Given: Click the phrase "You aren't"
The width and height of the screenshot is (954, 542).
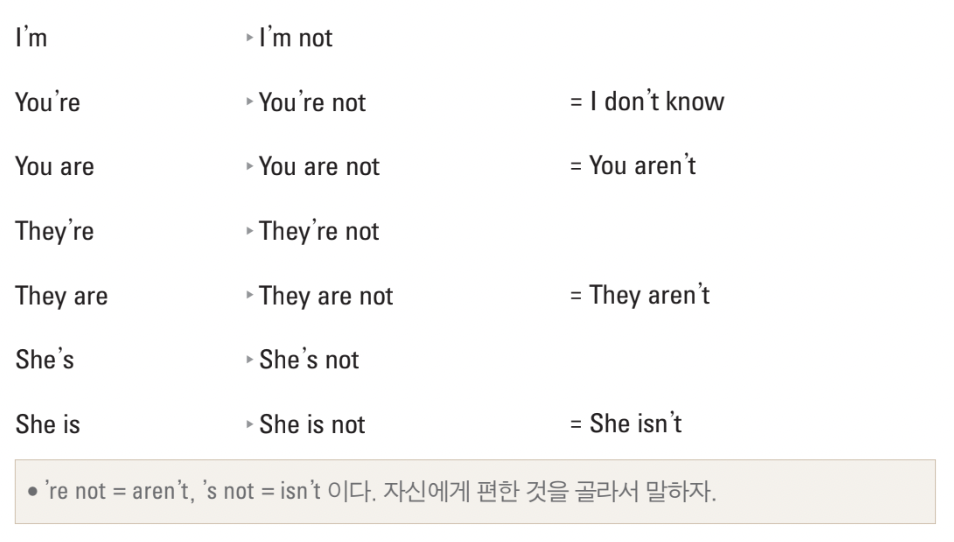Looking at the screenshot, I should click(x=642, y=165).
